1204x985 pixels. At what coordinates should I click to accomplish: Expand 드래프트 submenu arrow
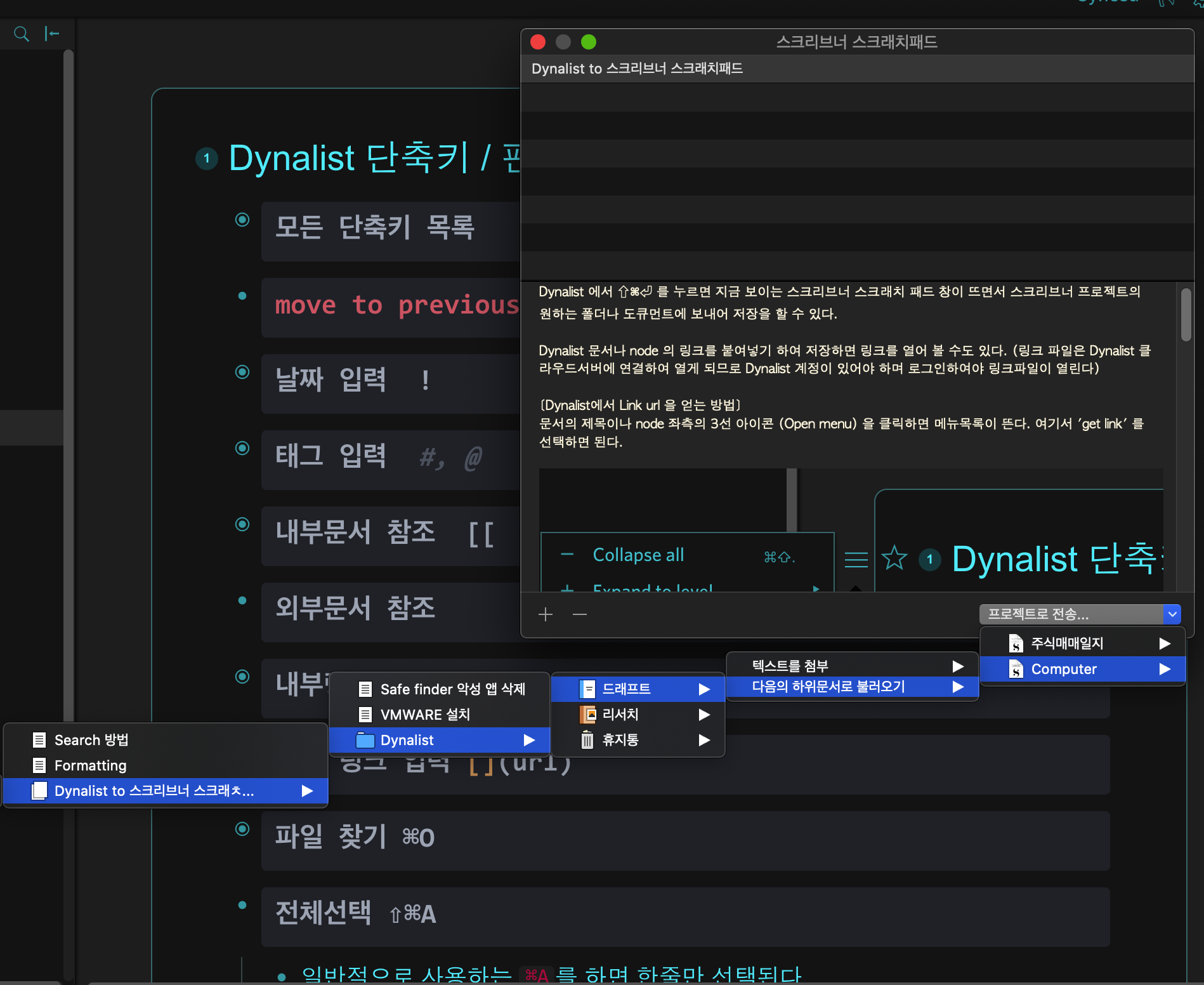tap(704, 689)
